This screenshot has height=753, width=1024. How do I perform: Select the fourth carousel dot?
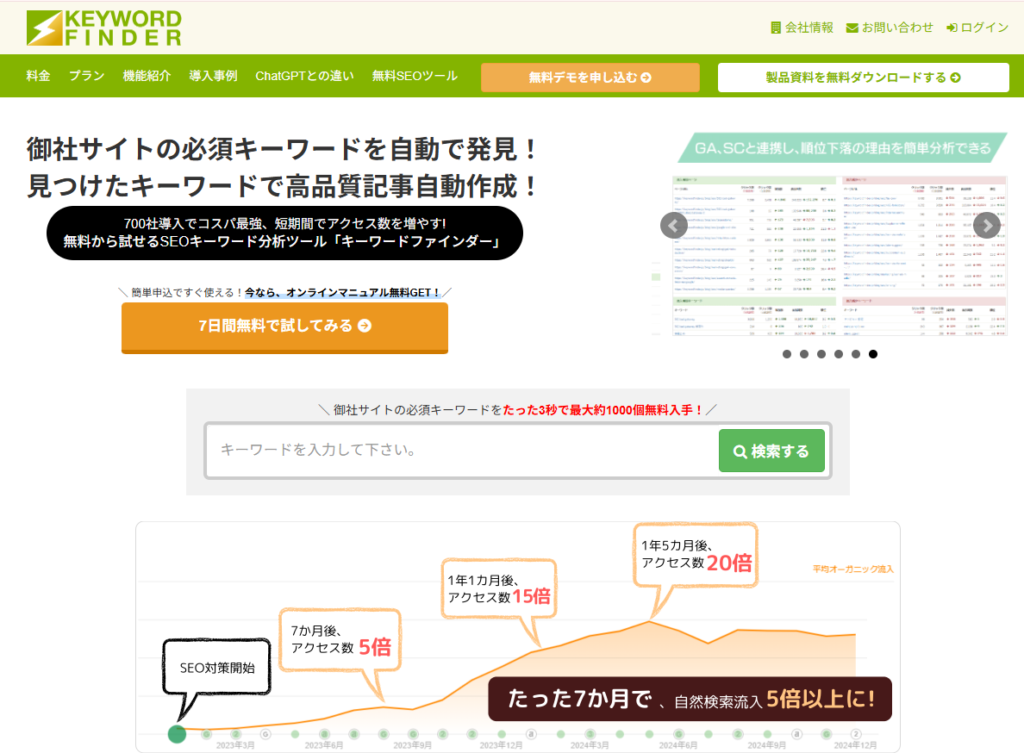839,354
